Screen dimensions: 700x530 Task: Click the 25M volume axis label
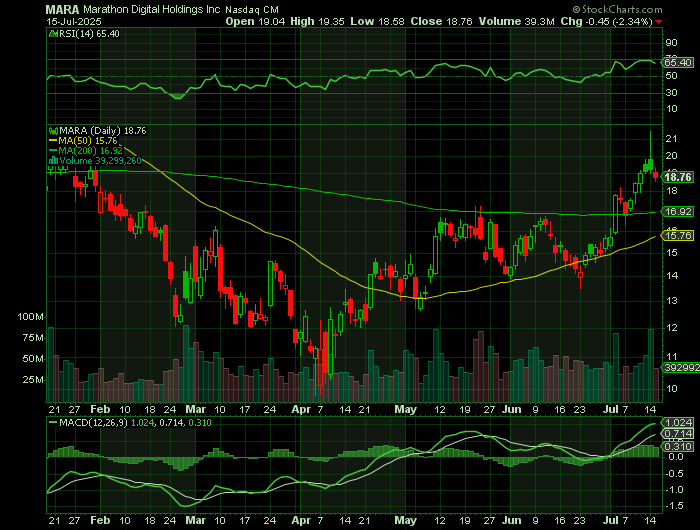click(x=33, y=380)
